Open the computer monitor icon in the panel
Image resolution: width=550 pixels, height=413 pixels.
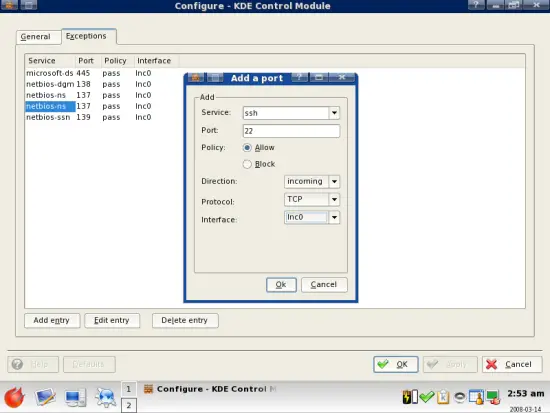pyautogui.click(x=75, y=398)
